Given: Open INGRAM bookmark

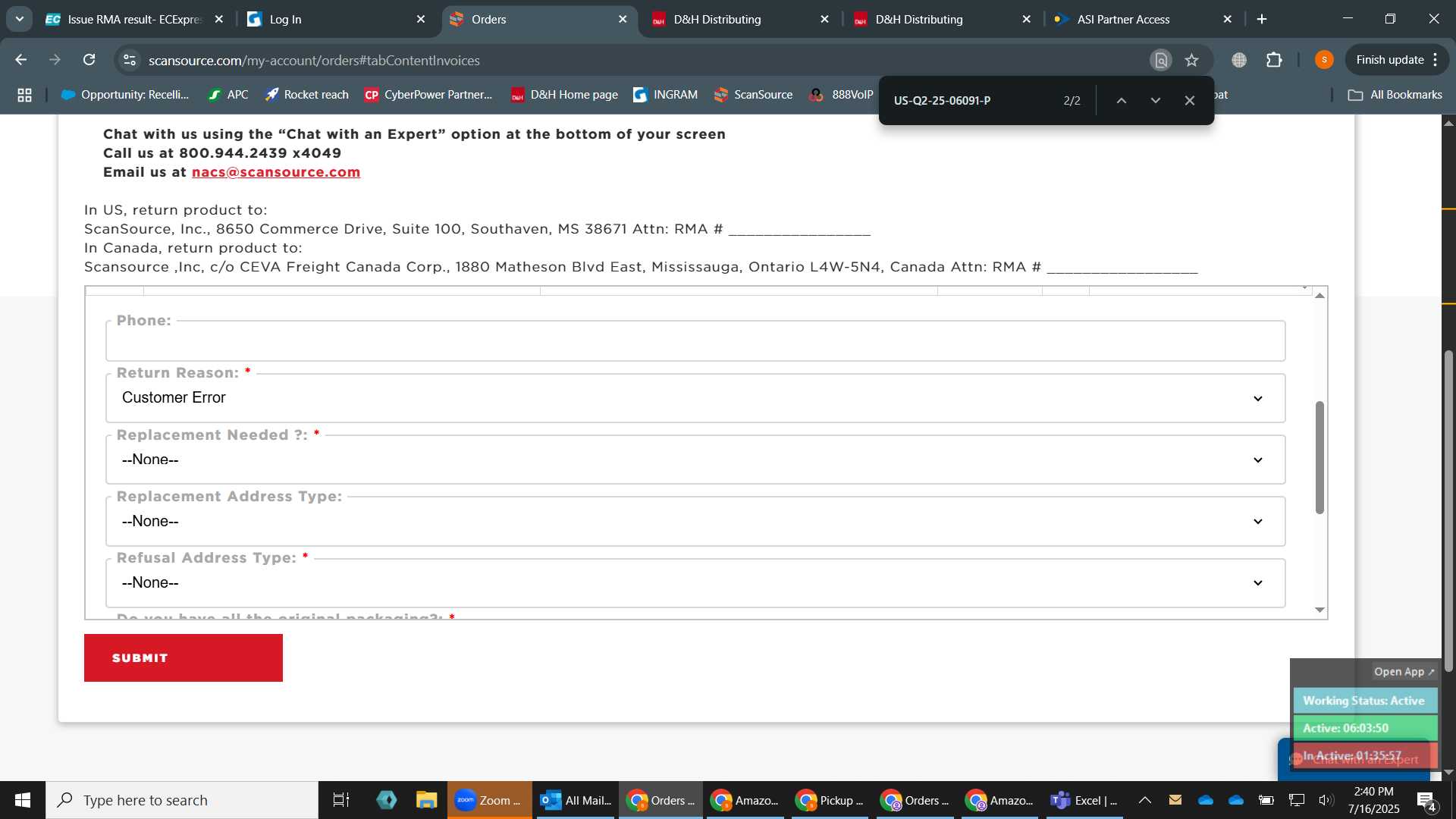Looking at the screenshot, I should click(x=666, y=95).
